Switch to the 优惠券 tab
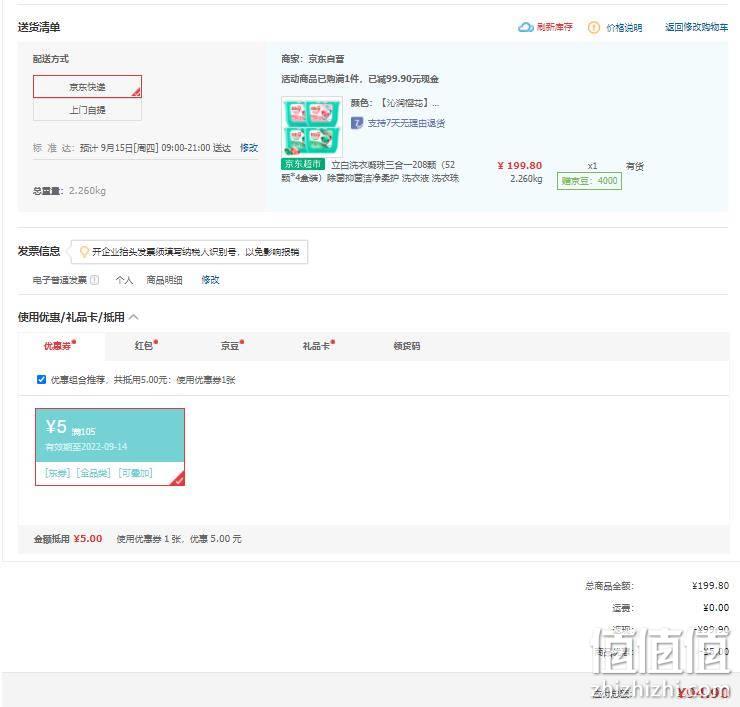The width and height of the screenshot is (740, 707). 59,346
